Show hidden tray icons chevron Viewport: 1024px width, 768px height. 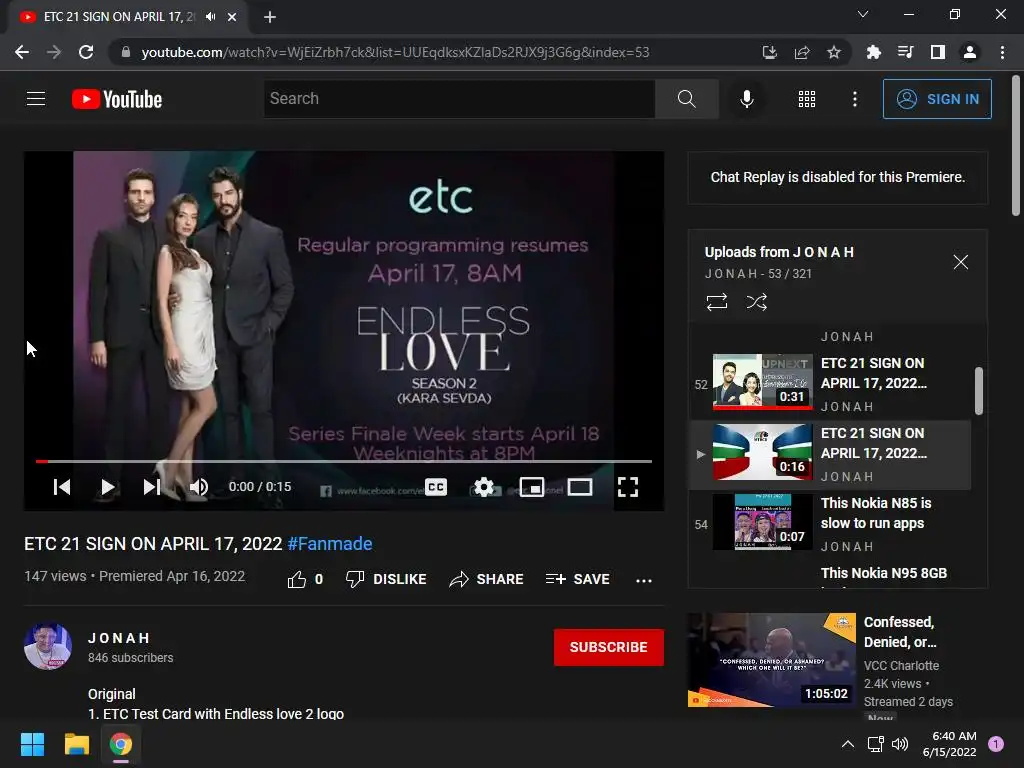(x=848, y=744)
